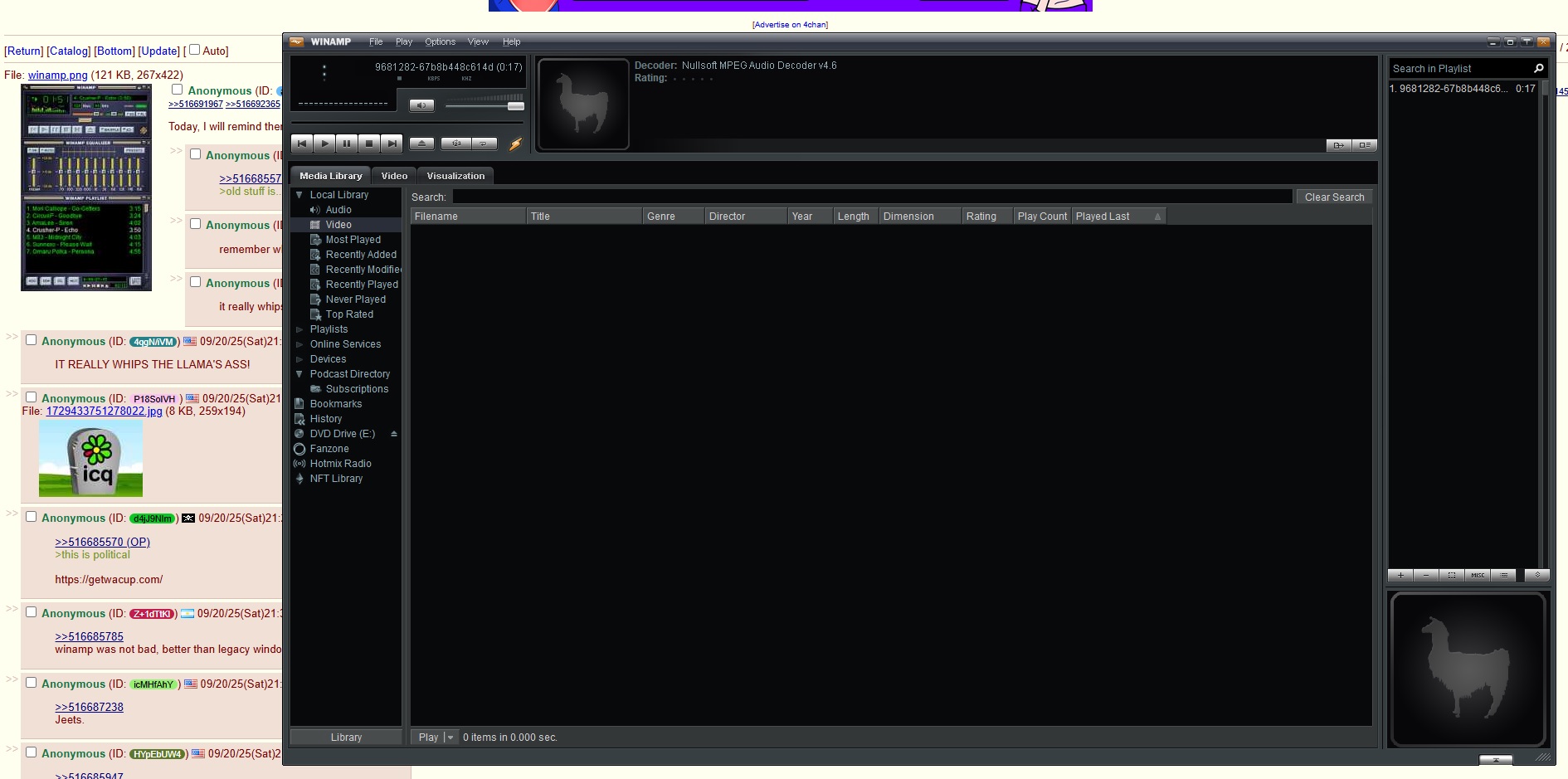The width and height of the screenshot is (1568, 779).
Task: Click the Winamp logo icon in title bar
Action: pos(296,41)
